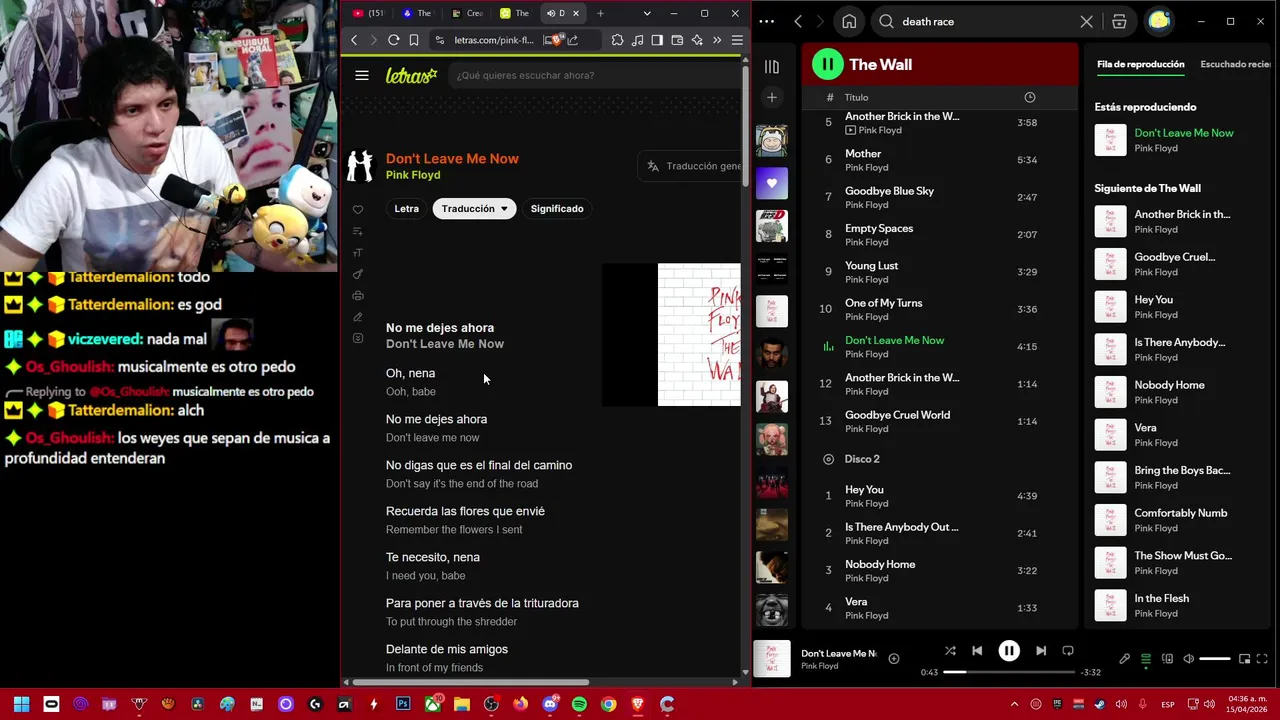The width and height of the screenshot is (1280, 720).
Task: Open Spotify from the taskbar
Action: coord(579,704)
